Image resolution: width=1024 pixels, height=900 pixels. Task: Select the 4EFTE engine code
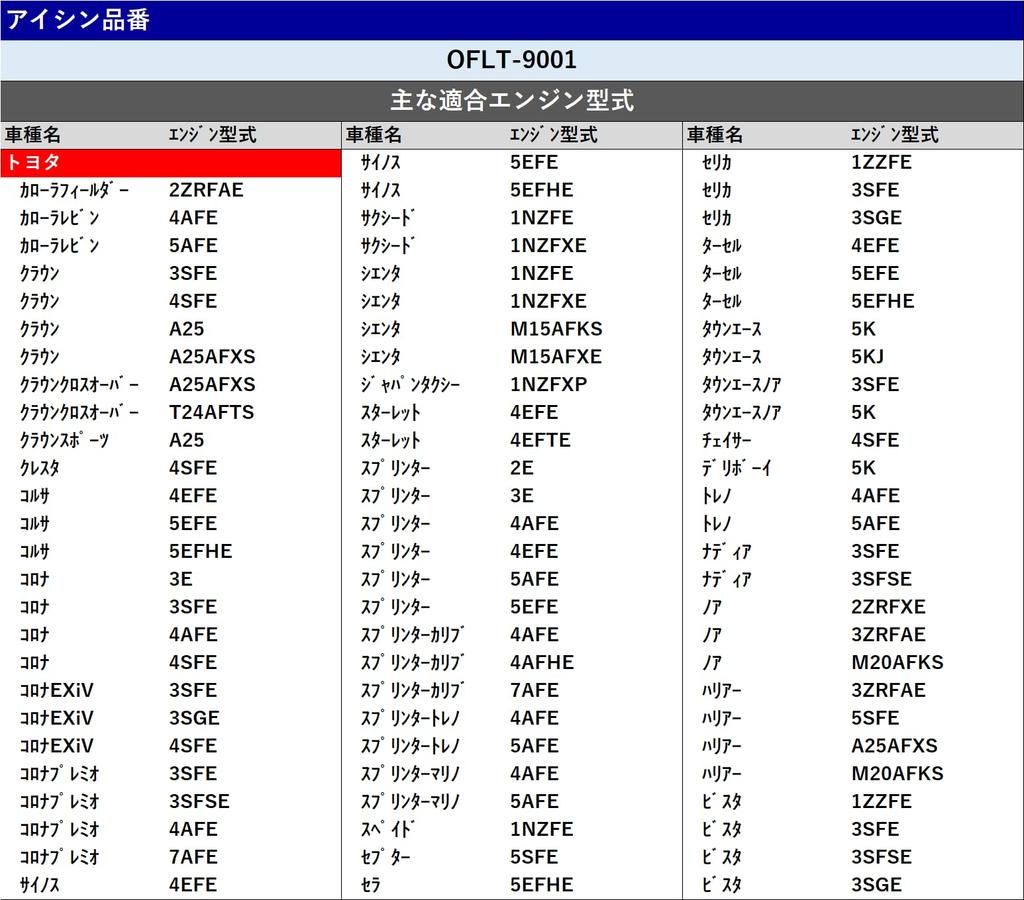click(x=540, y=440)
